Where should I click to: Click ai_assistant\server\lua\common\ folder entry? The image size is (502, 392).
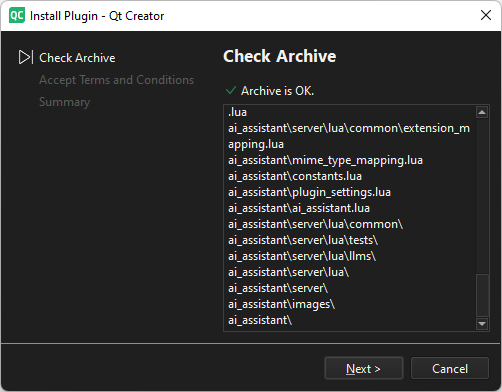315,224
